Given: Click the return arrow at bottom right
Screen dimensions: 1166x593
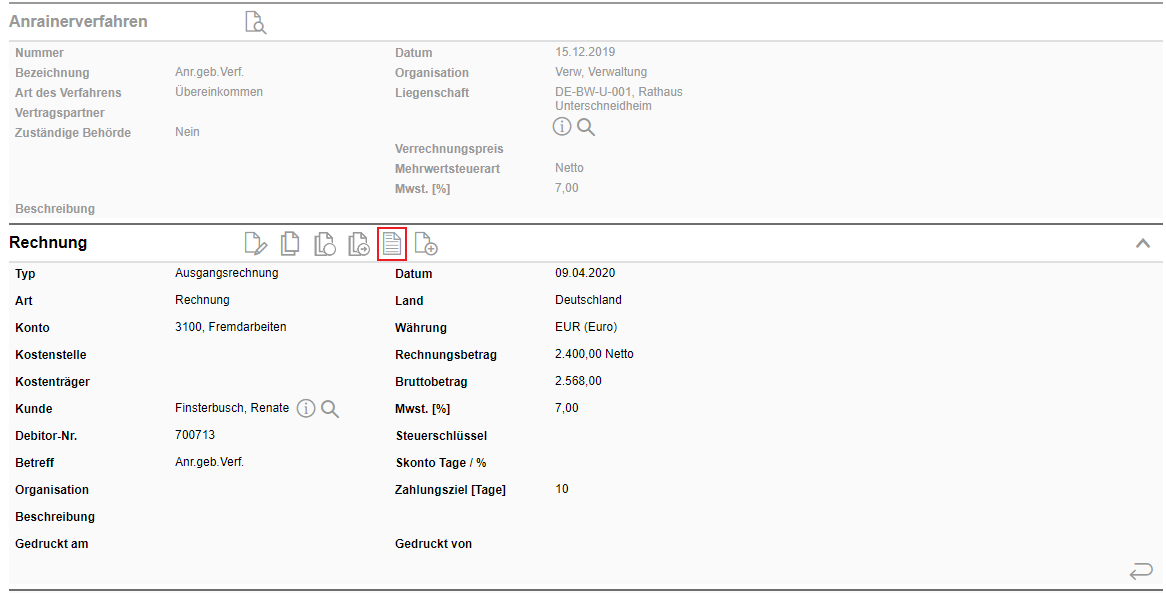Looking at the screenshot, I should pos(1140,571).
